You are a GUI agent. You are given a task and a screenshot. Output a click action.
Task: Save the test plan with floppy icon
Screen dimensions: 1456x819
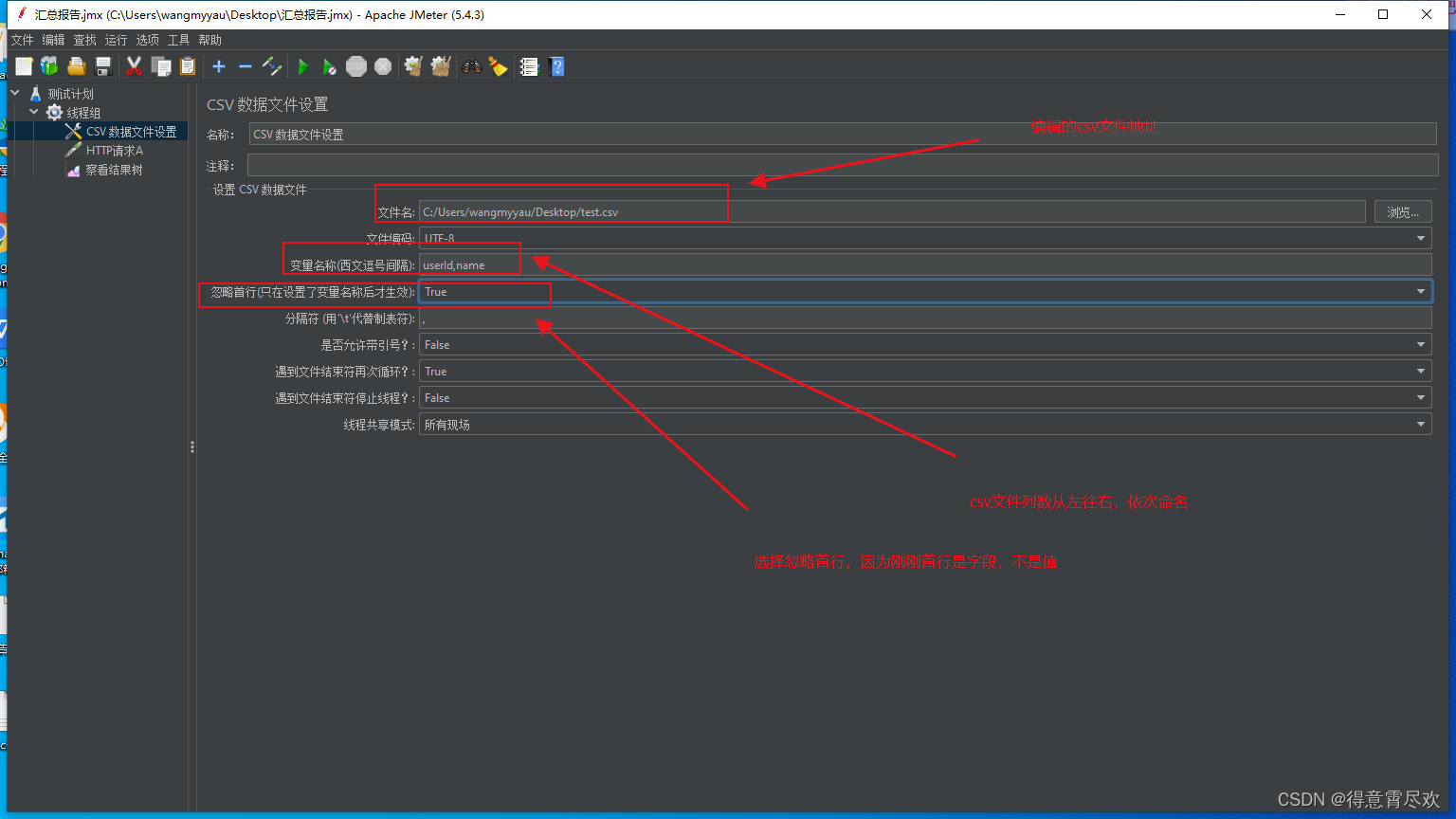tap(103, 66)
